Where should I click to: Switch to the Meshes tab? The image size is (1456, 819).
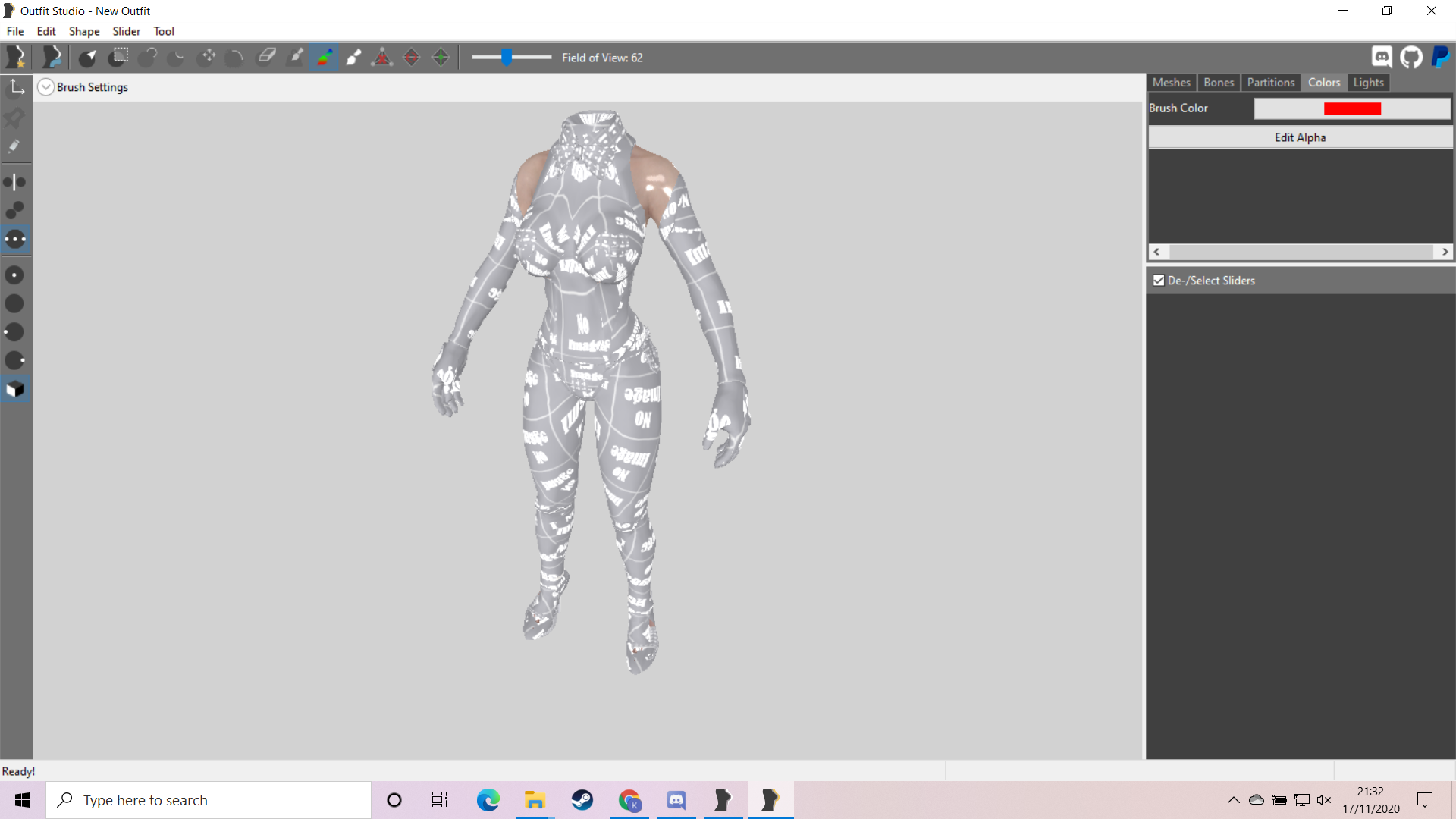coord(1172,83)
